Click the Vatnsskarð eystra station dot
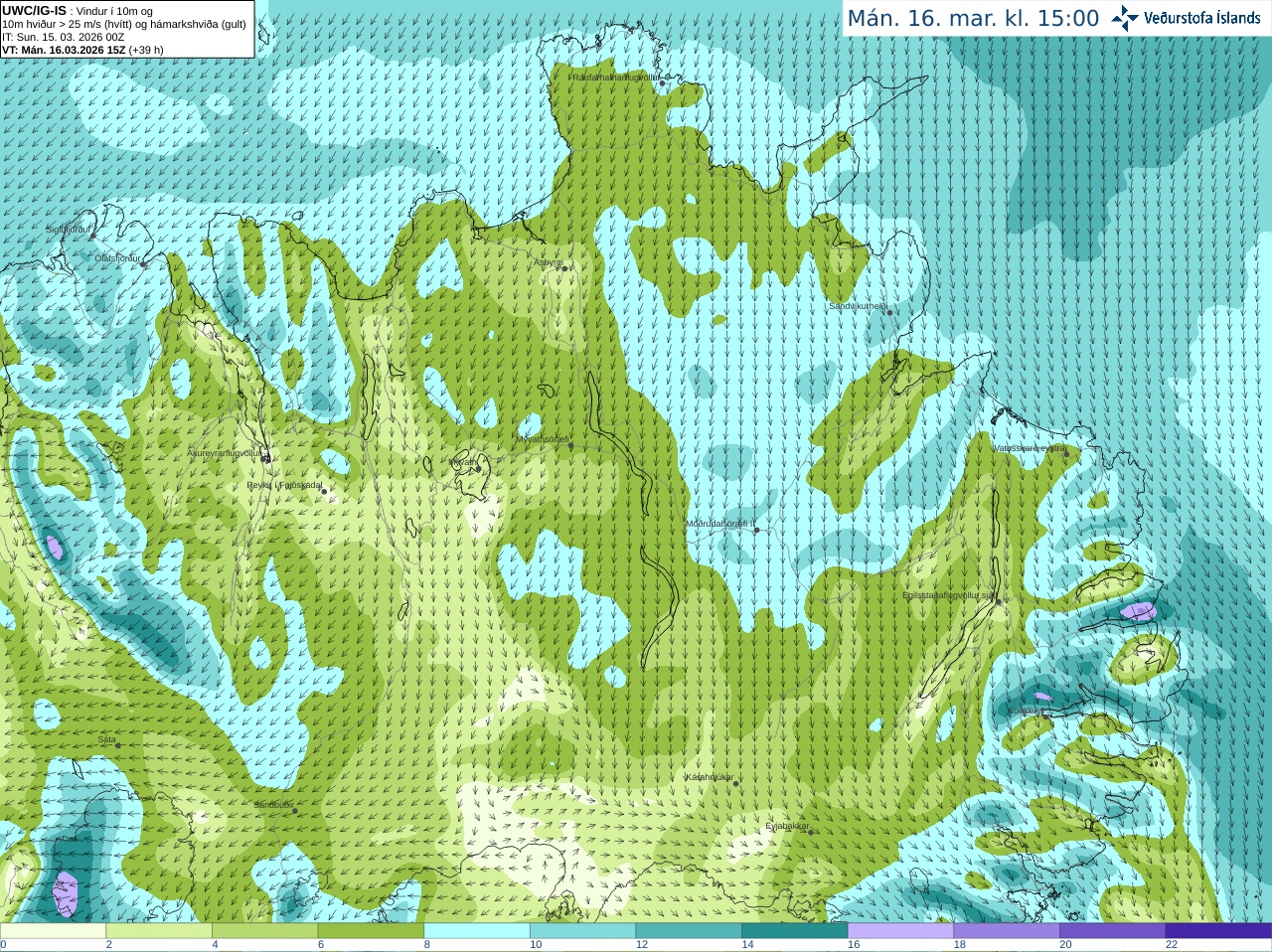The height and width of the screenshot is (952, 1272). [1064, 454]
